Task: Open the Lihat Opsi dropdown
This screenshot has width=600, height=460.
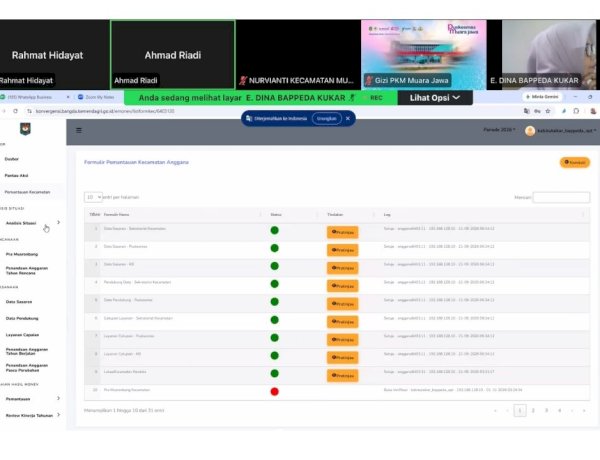Action: click(x=435, y=98)
